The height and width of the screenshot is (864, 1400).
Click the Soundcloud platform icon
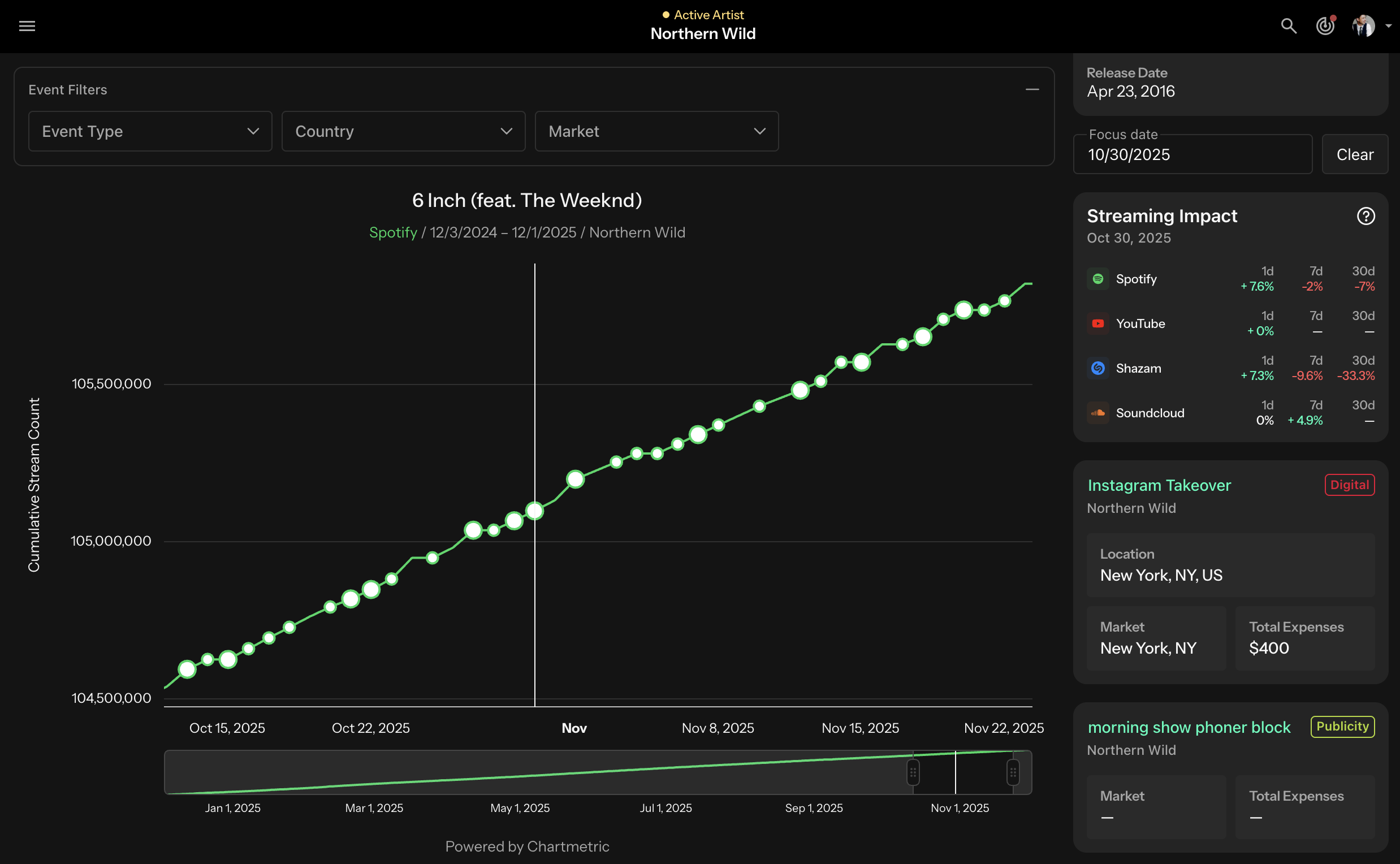[x=1097, y=413]
